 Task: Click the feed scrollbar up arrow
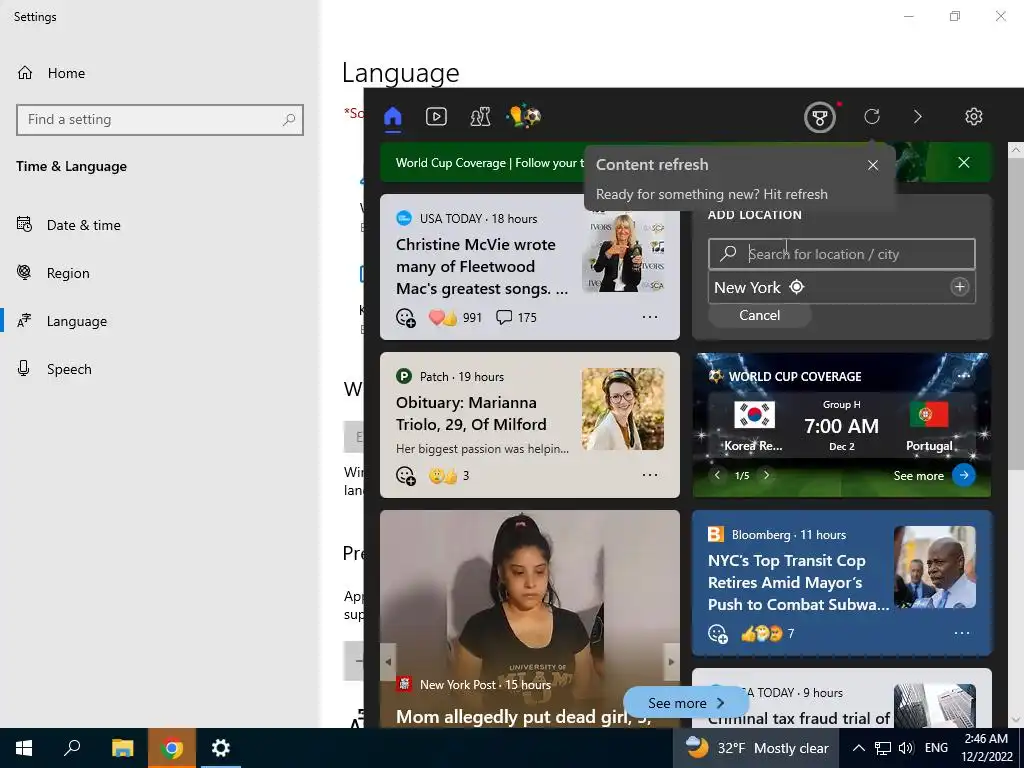[x=1016, y=150]
